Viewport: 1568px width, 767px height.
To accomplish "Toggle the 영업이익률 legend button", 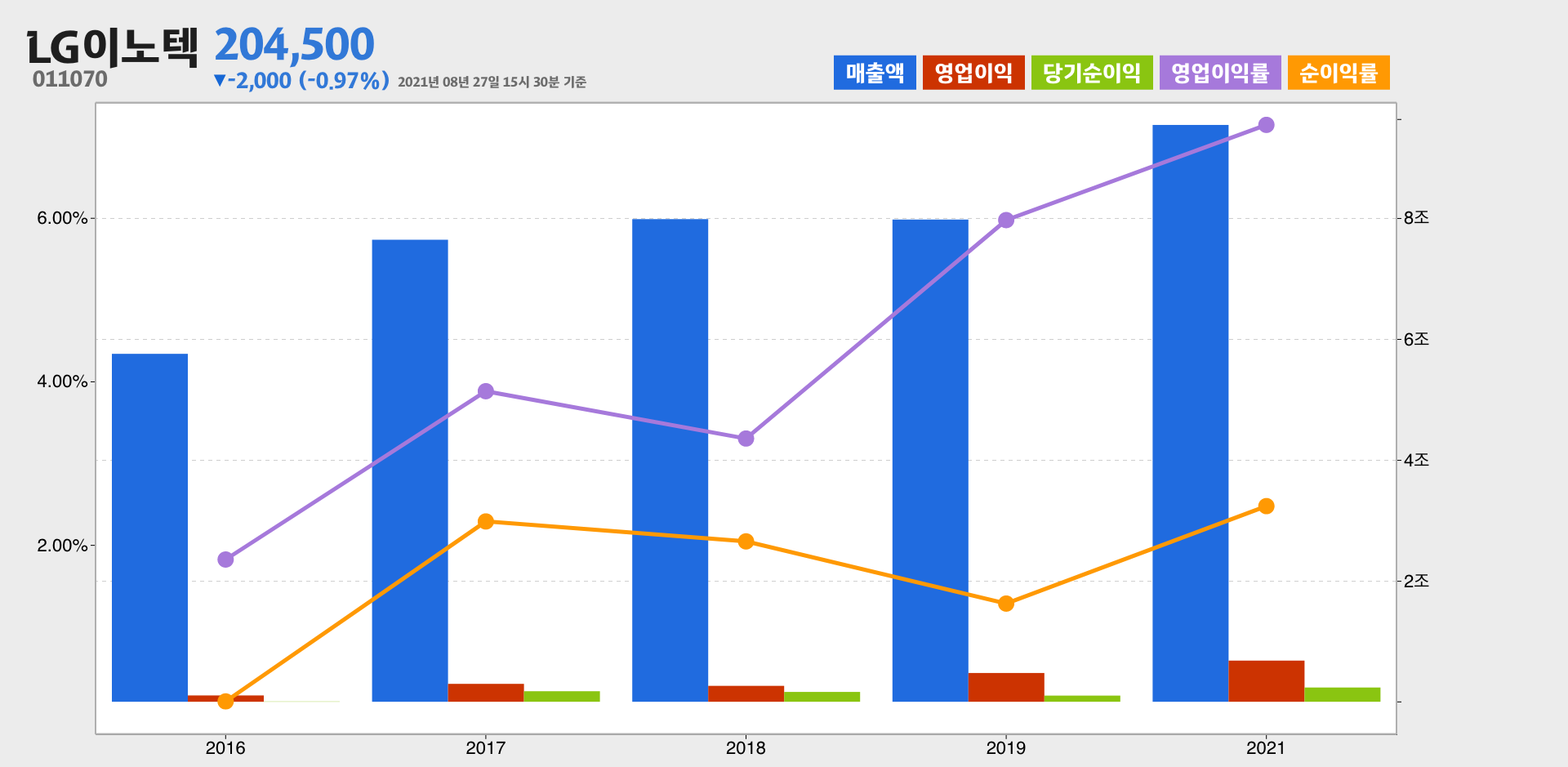I will pos(1220,73).
